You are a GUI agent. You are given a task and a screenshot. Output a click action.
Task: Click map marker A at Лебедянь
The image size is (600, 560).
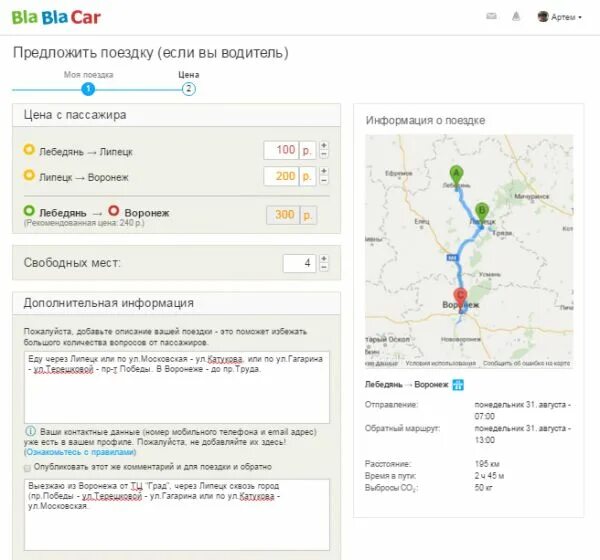click(x=456, y=176)
